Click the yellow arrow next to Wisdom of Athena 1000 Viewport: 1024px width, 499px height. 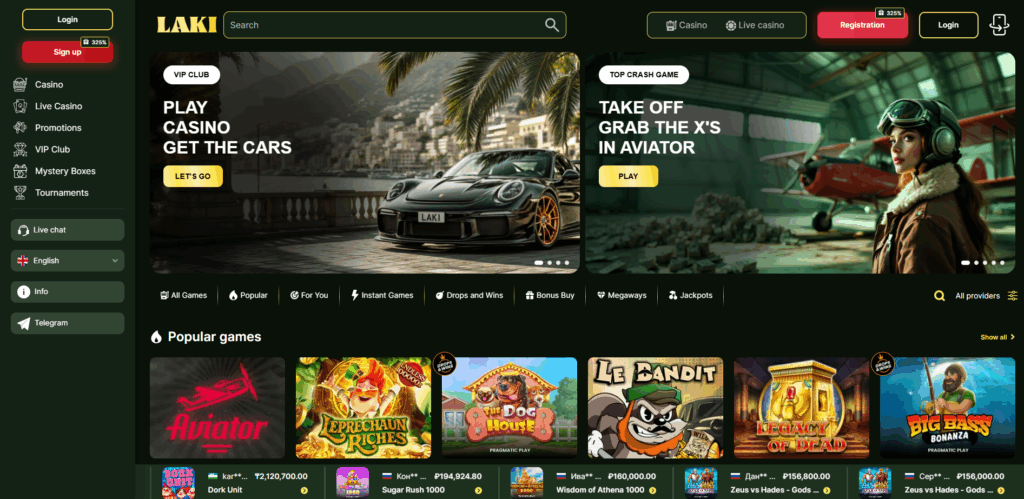pos(652,491)
